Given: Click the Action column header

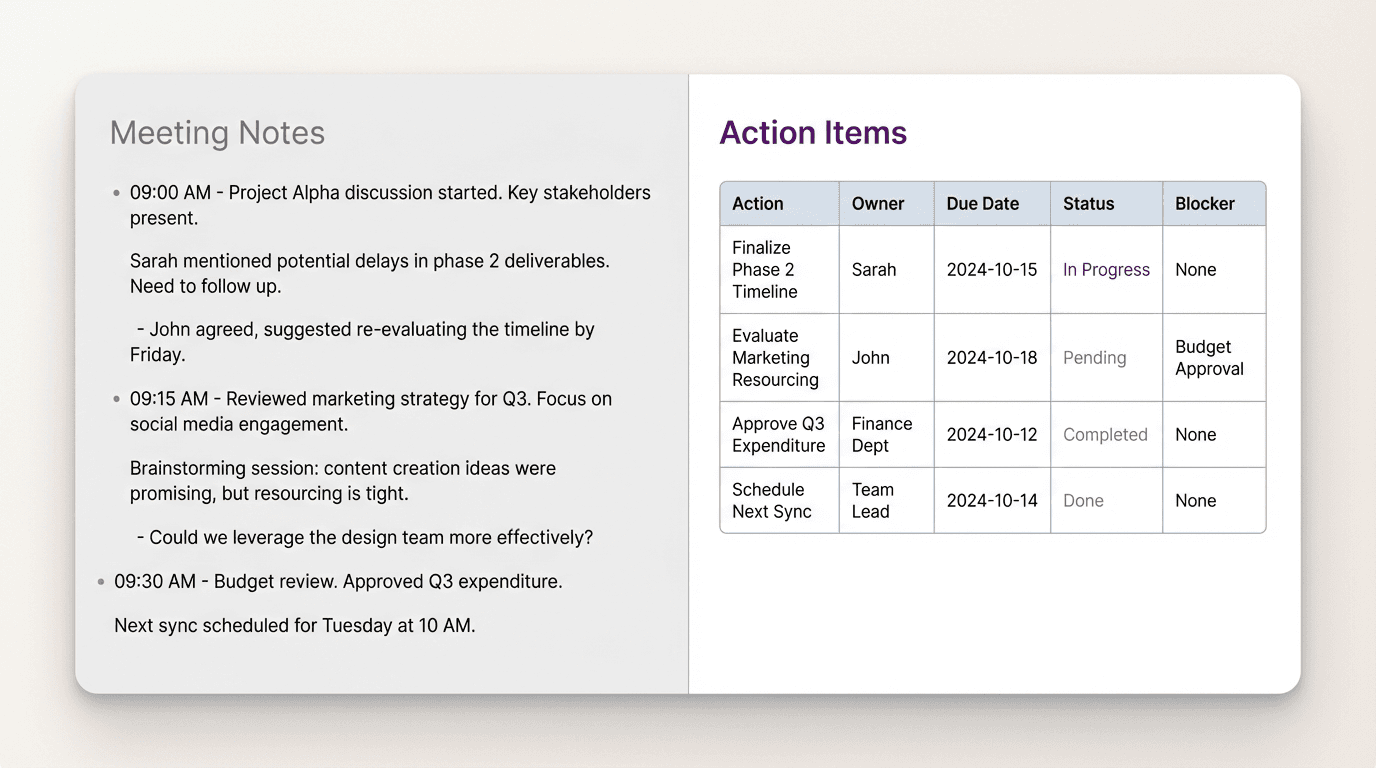Looking at the screenshot, I should 756,203.
